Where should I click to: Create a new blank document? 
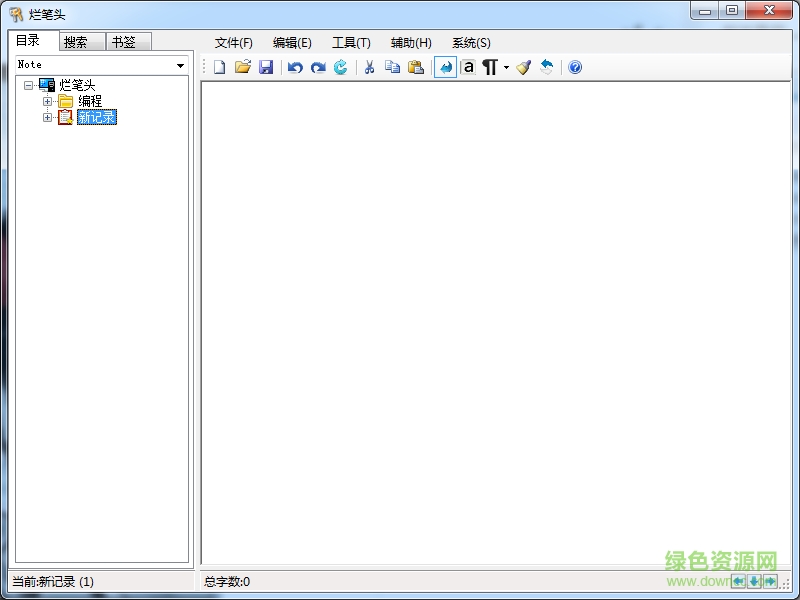[219, 67]
